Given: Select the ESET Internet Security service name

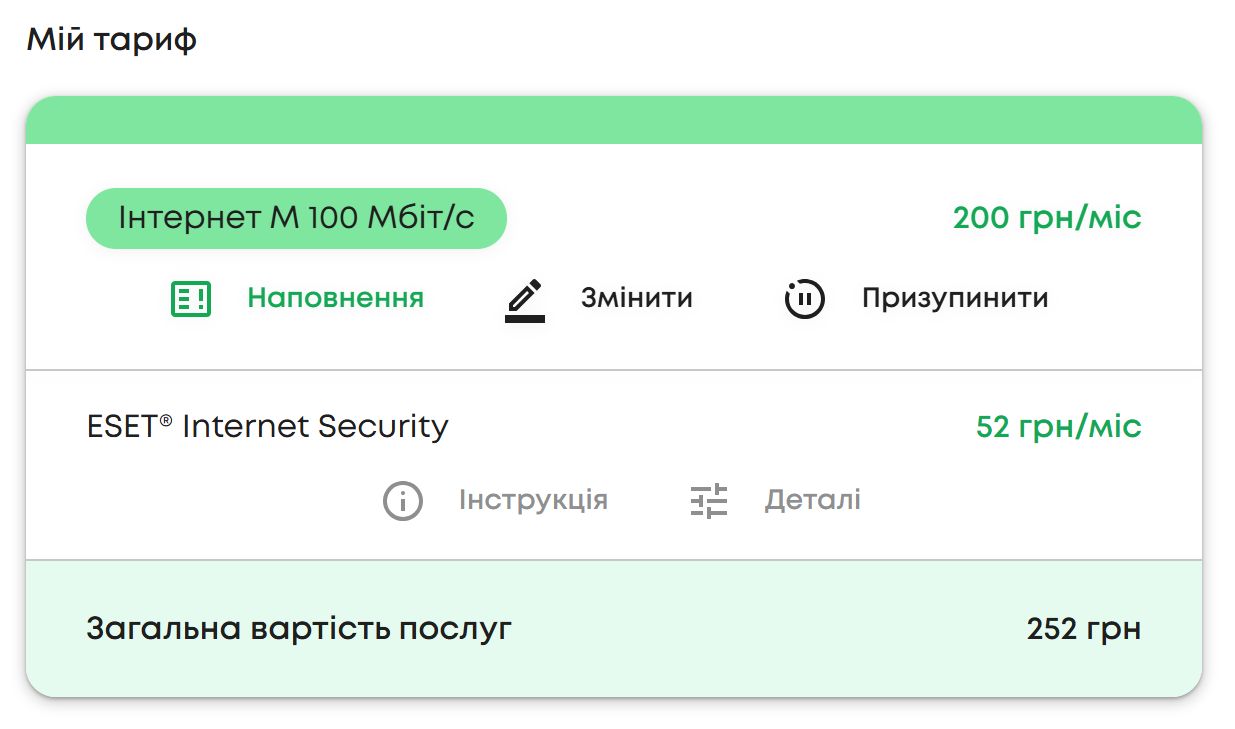Looking at the screenshot, I should tap(267, 427).
